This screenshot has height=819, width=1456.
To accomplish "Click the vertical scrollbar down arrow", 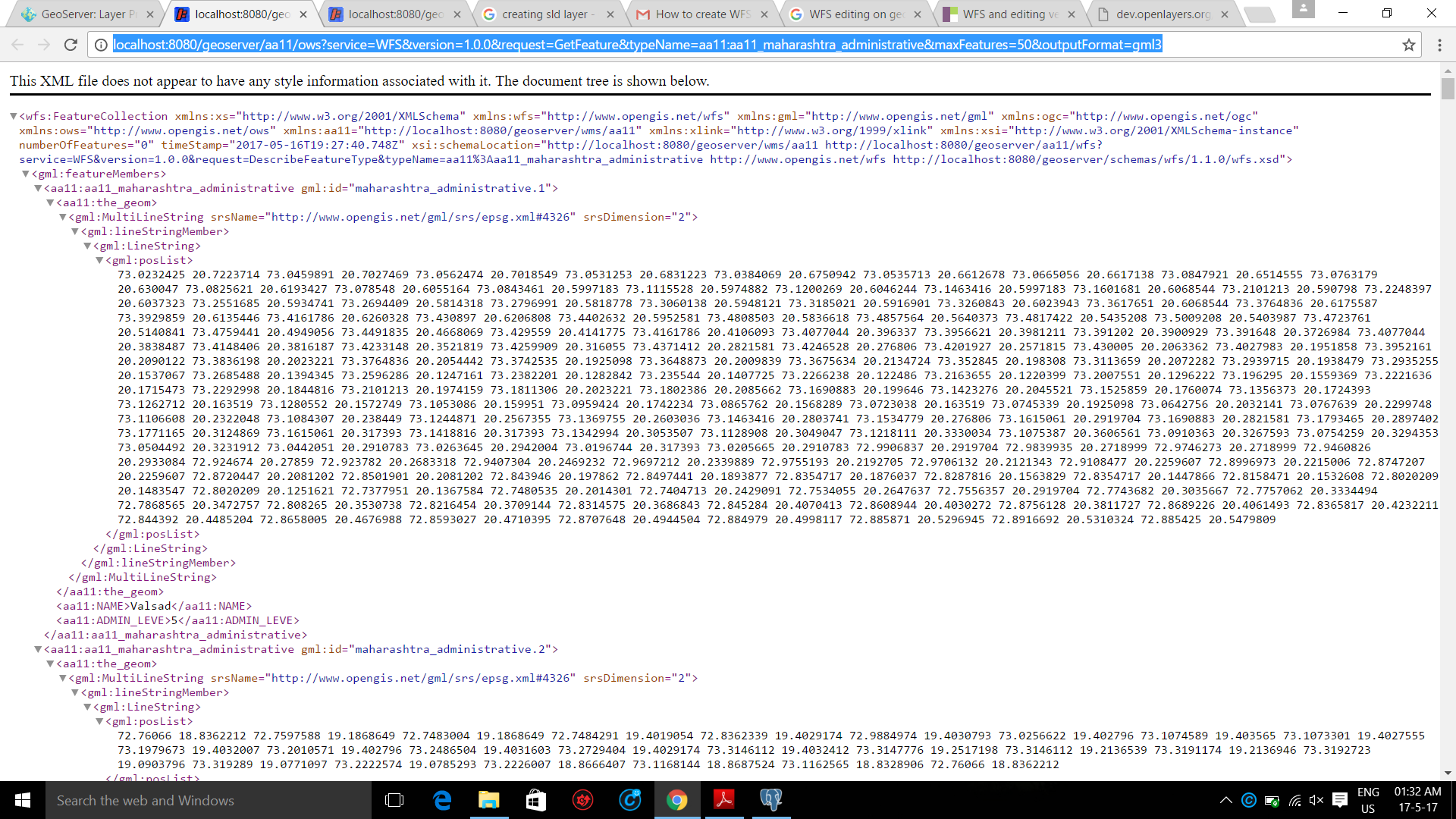I will click(1448, 773).
